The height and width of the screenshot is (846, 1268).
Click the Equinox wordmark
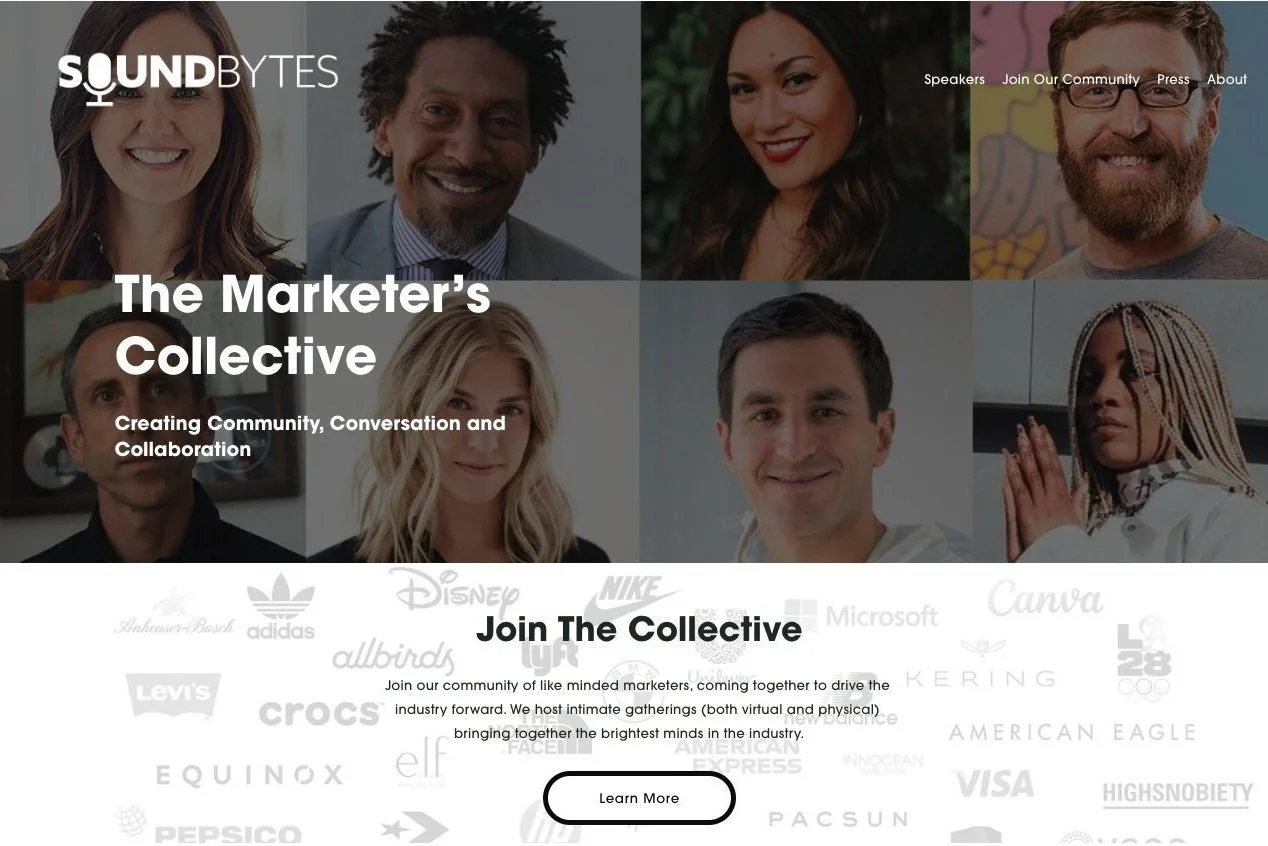(x=249, y=775)
